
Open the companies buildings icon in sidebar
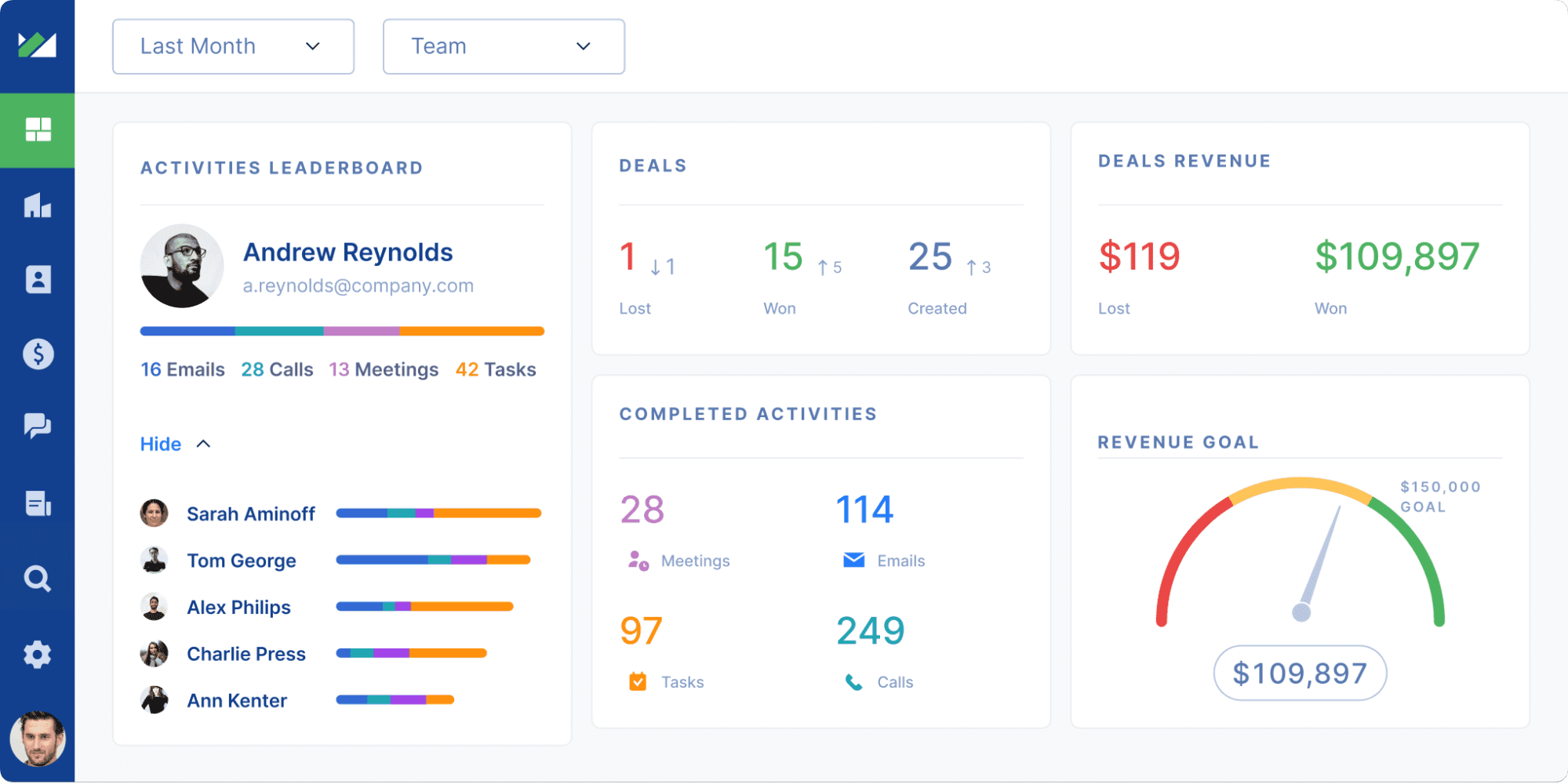point(38,205)
